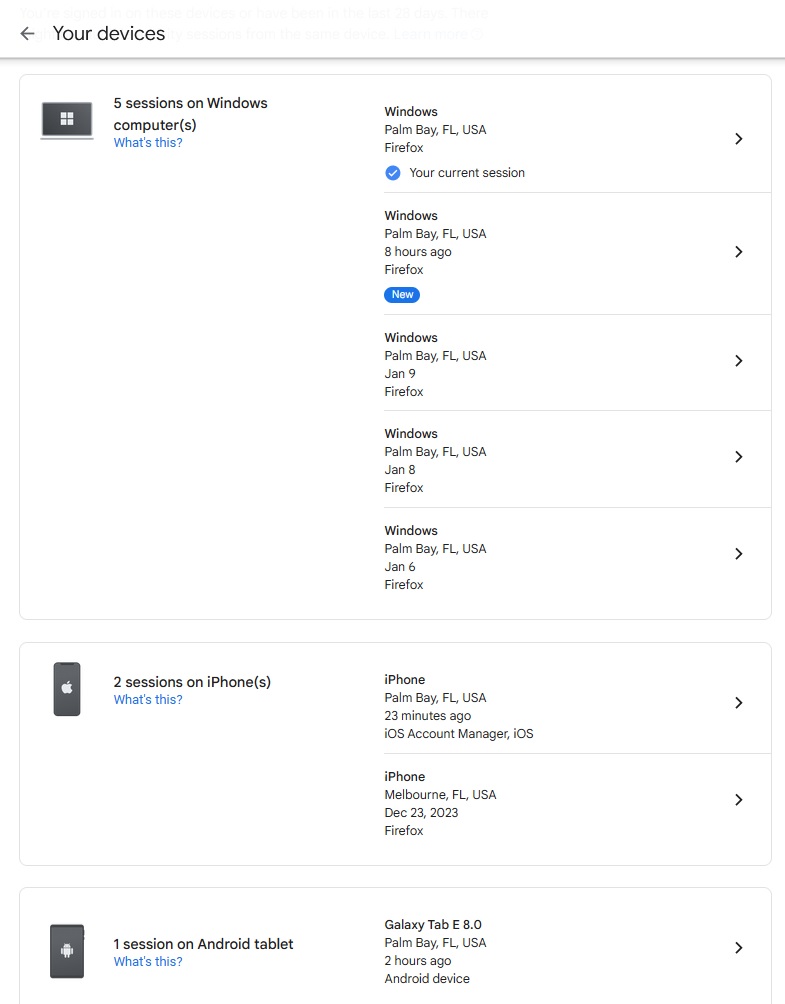Open chevron for Jan 8 session

point(738,457)
